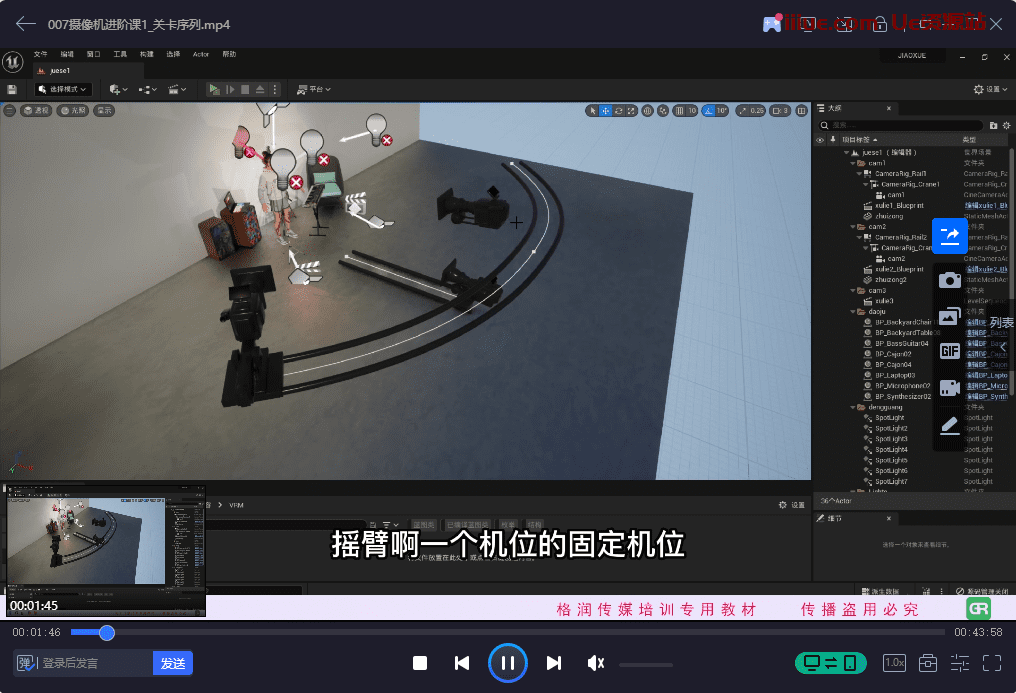Viewport: 1016px width, 693px height.
Task: Toggle the danmaku bullet comments icon
Action: (26, 663)
